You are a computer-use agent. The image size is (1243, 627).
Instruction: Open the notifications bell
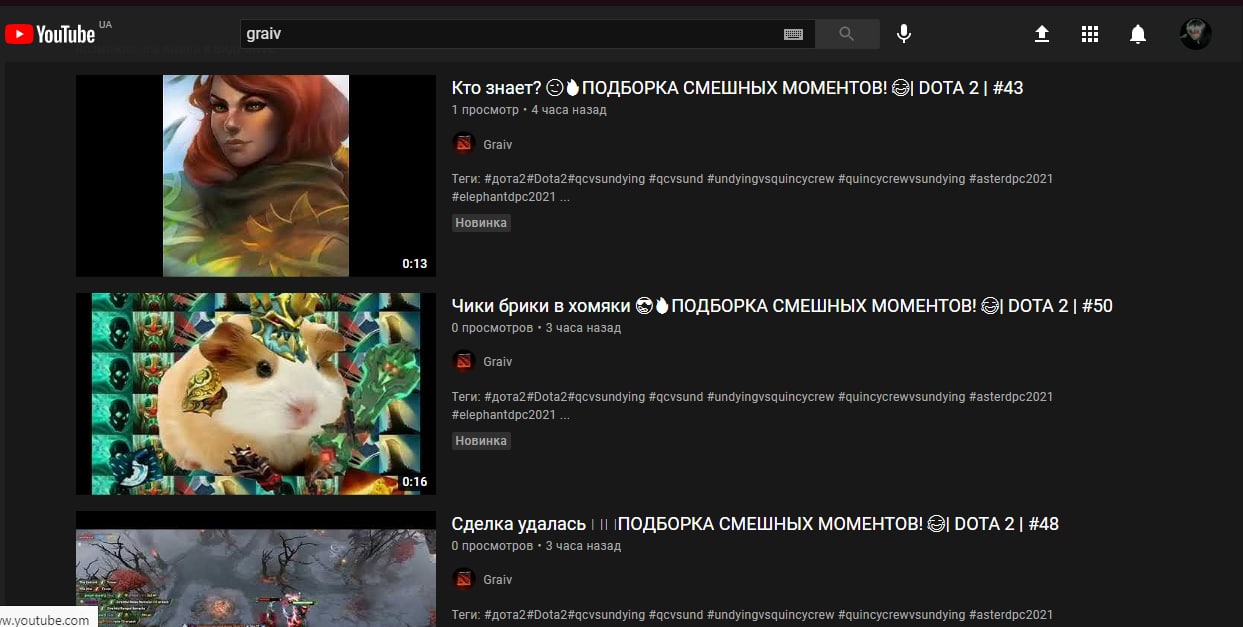(1138, 34)
